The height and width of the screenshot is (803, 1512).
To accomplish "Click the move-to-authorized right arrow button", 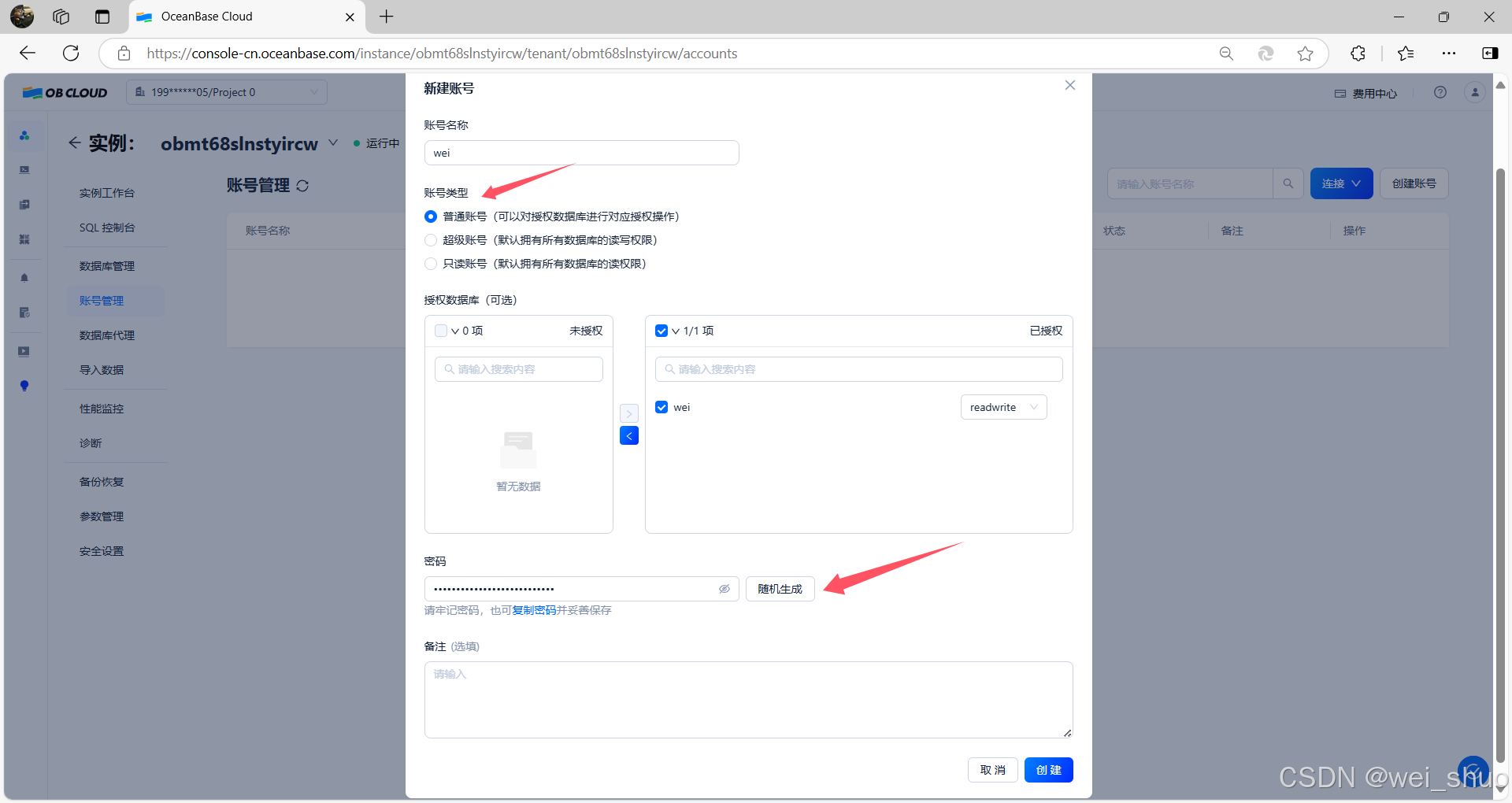I will coord(628,413).
